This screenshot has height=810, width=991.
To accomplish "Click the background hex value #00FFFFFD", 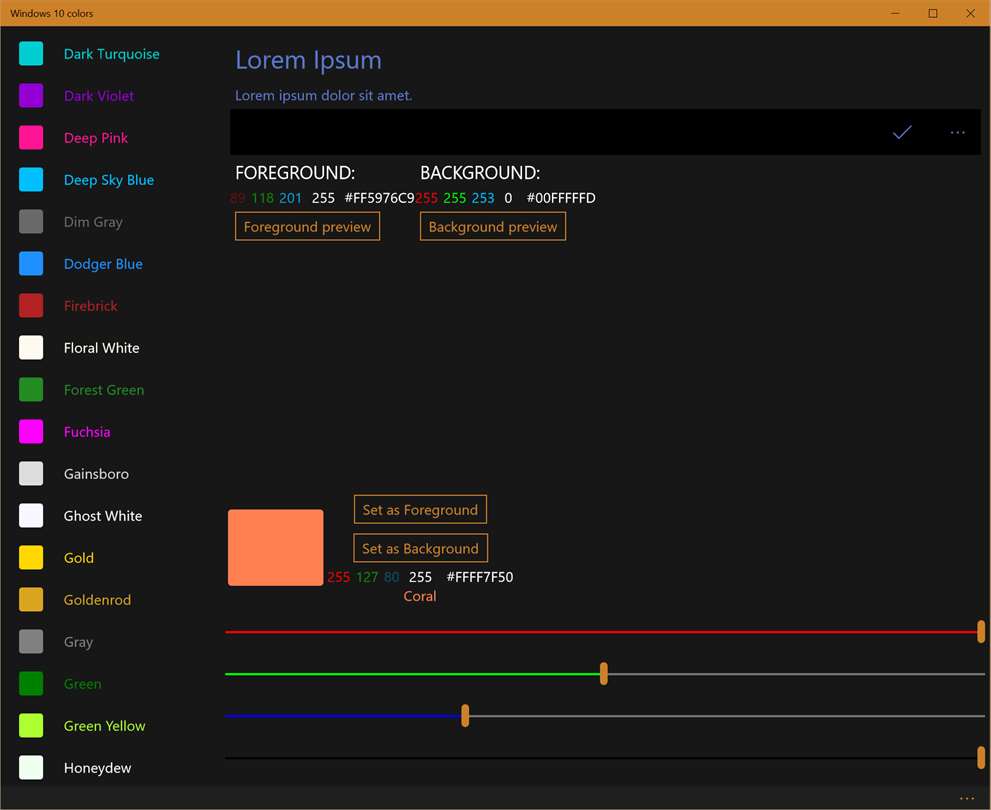I will (561, 198).
